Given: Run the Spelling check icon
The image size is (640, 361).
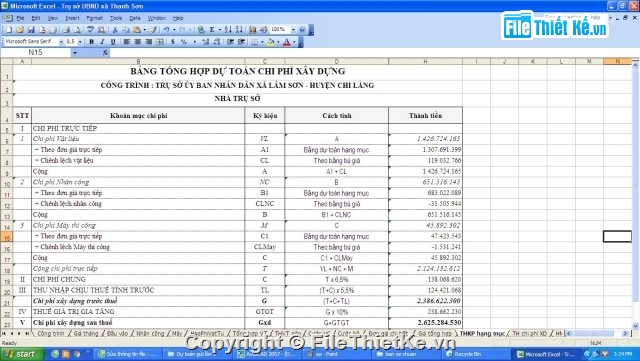Looking at the screenshot, I should (90, 30).
